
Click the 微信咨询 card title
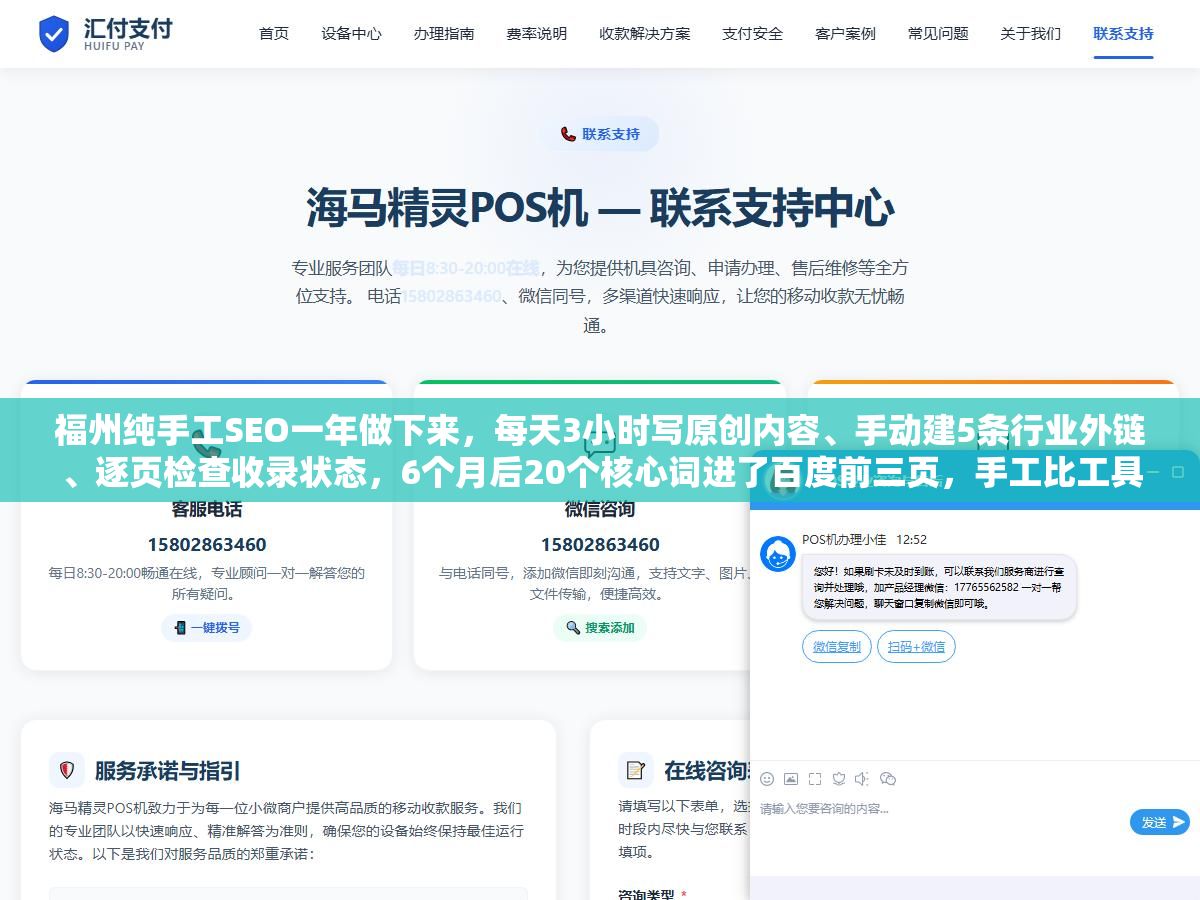tap(600, 509)
